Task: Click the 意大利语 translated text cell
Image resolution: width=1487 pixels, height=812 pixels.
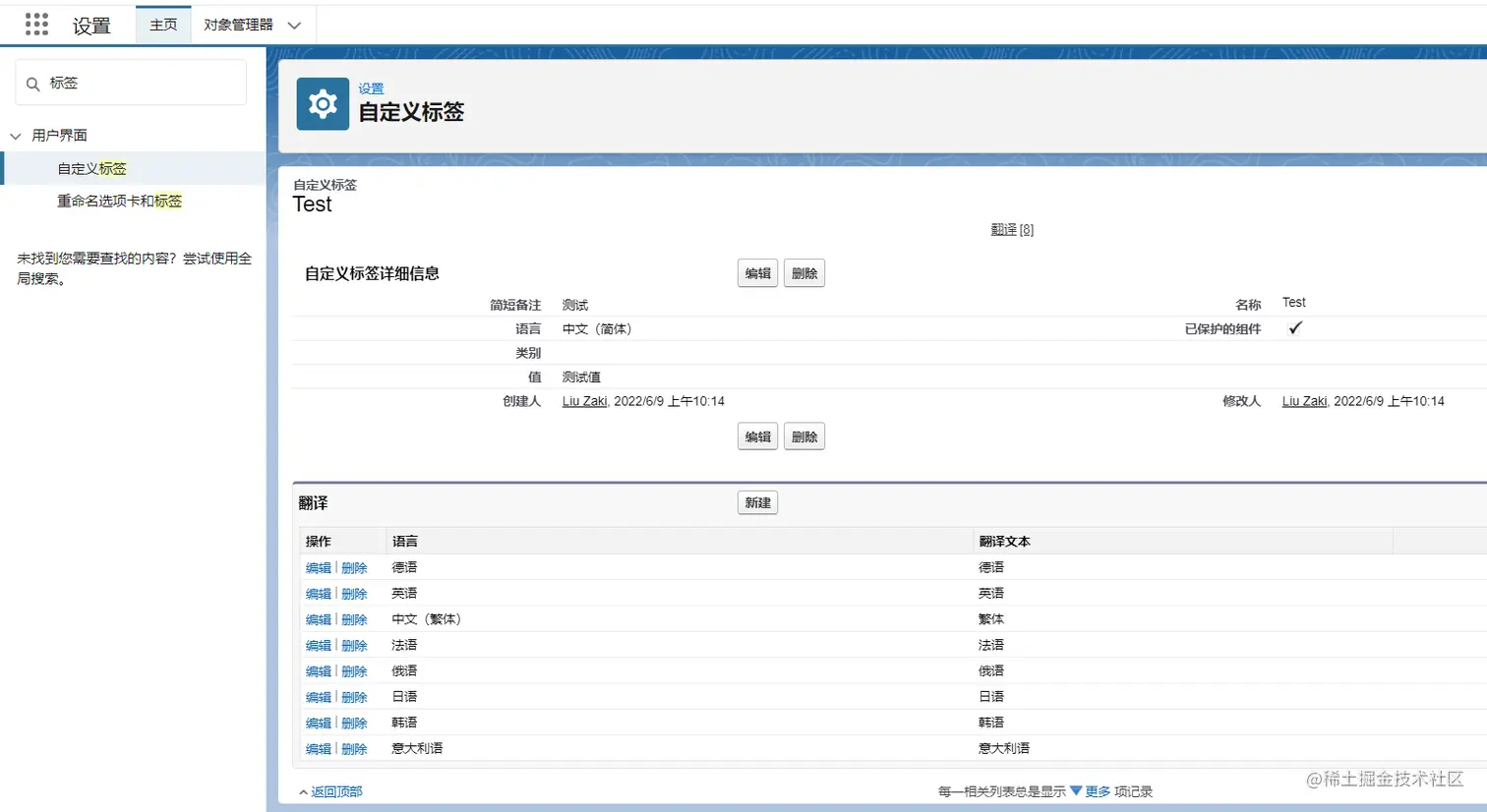Action: point(1004,748)
